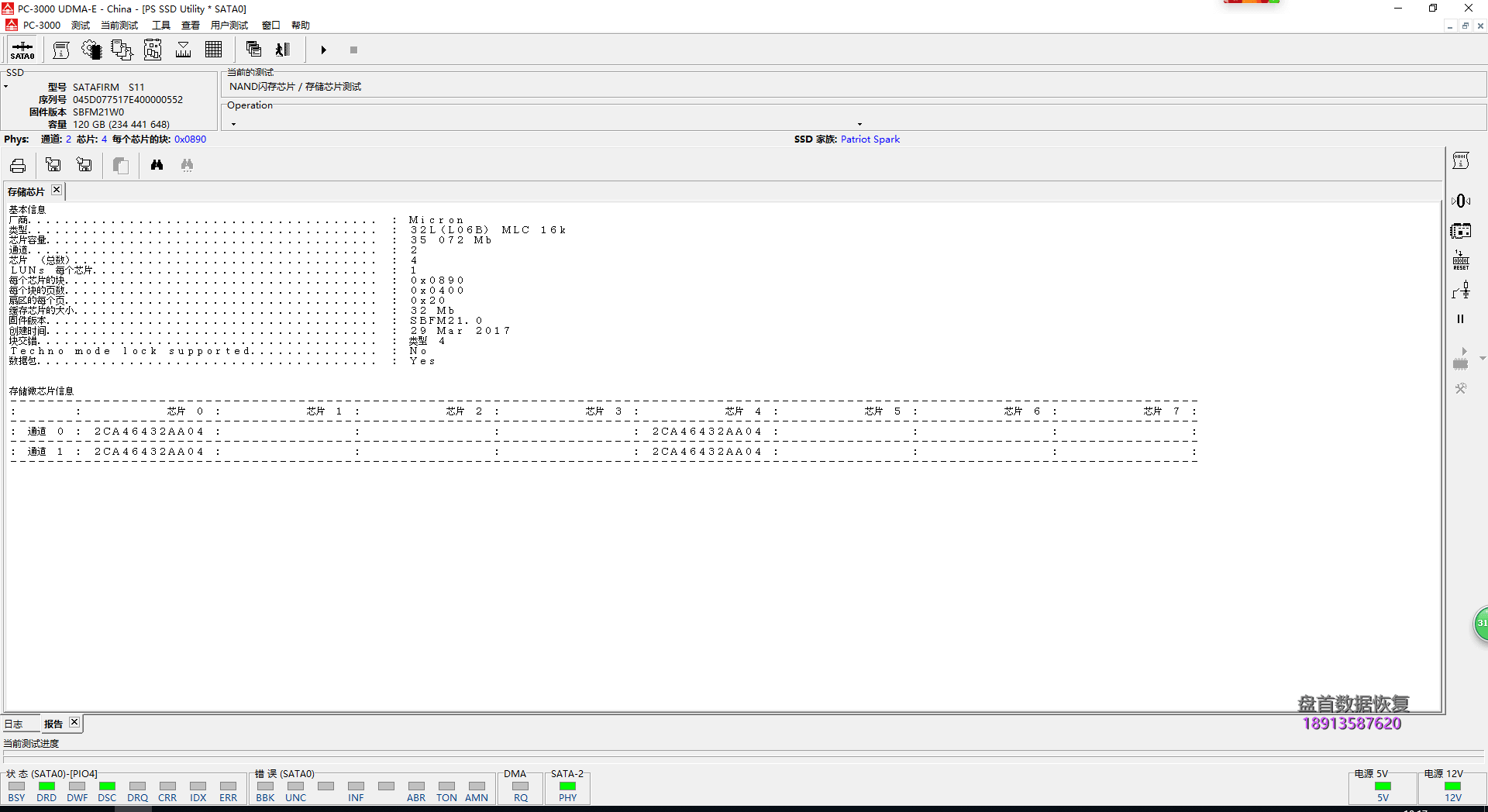Click the chip copy data map icon
The width and height of the screenshot is (1488, 812).
122,50
